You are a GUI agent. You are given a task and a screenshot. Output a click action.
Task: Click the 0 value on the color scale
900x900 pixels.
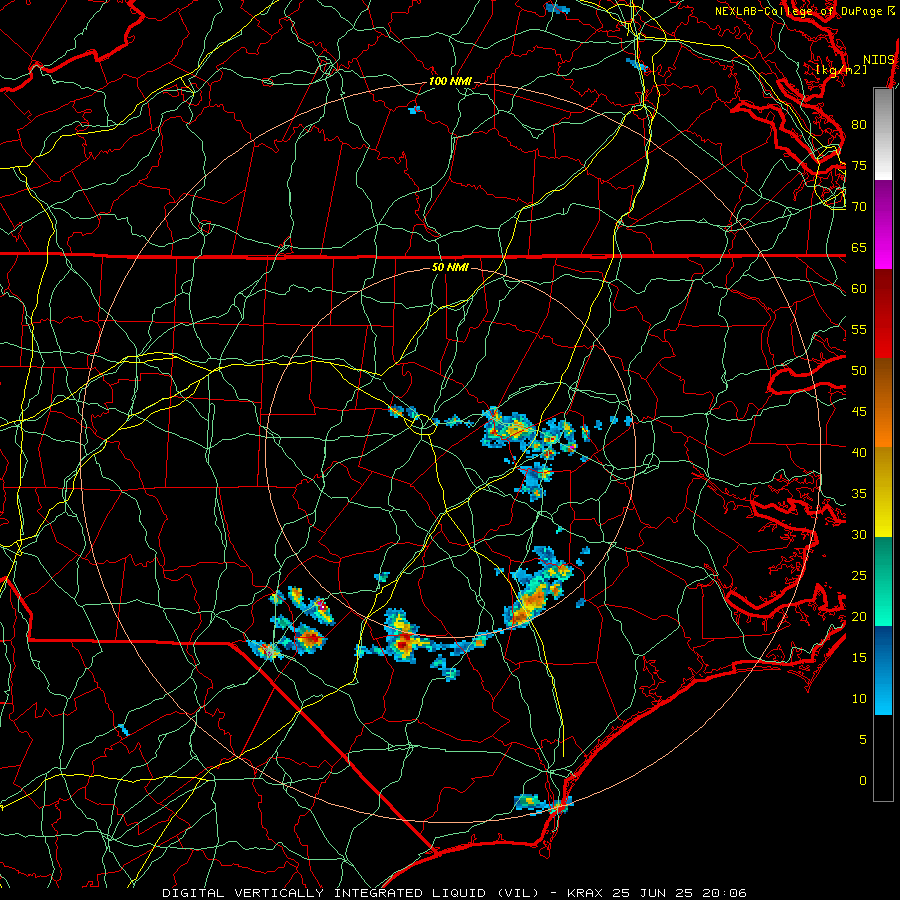point(863,781)
